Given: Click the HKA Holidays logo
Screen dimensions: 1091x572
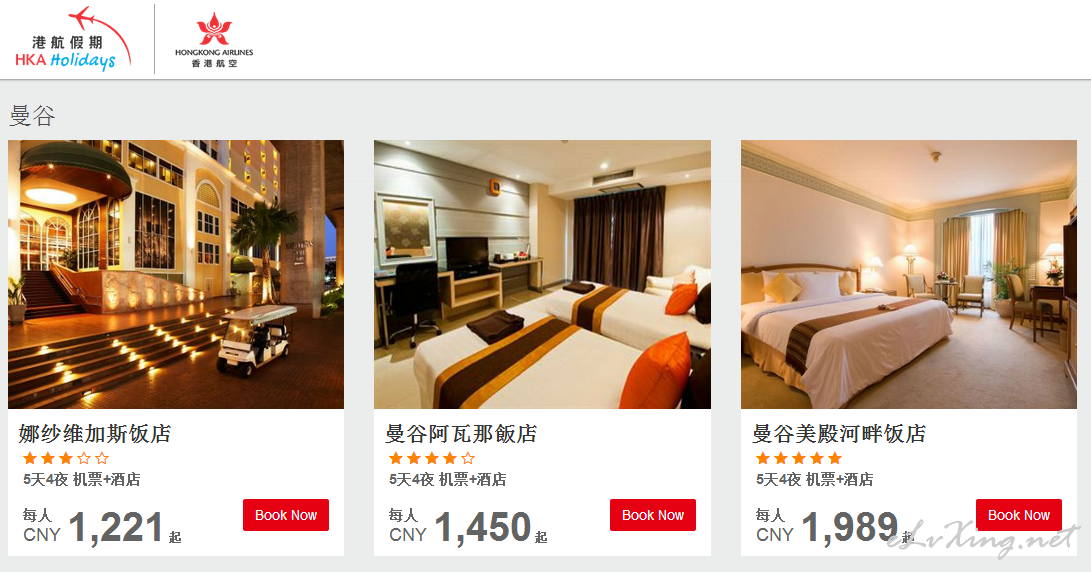Looking at the screenshot, I should point(73,39).
